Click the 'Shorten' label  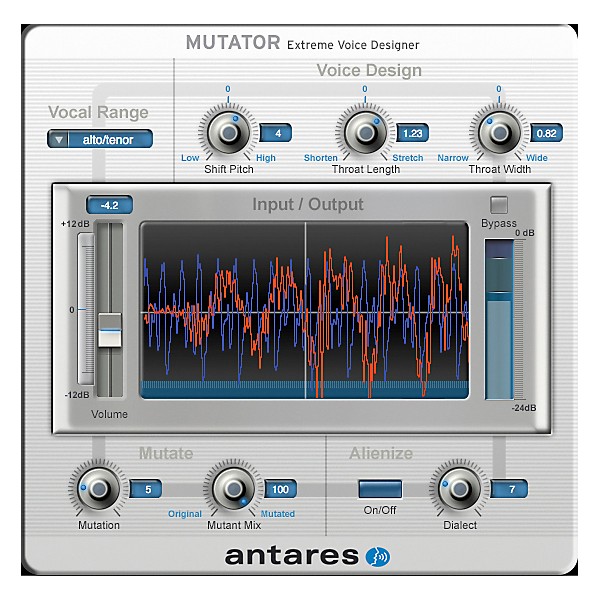click(321, 158)
